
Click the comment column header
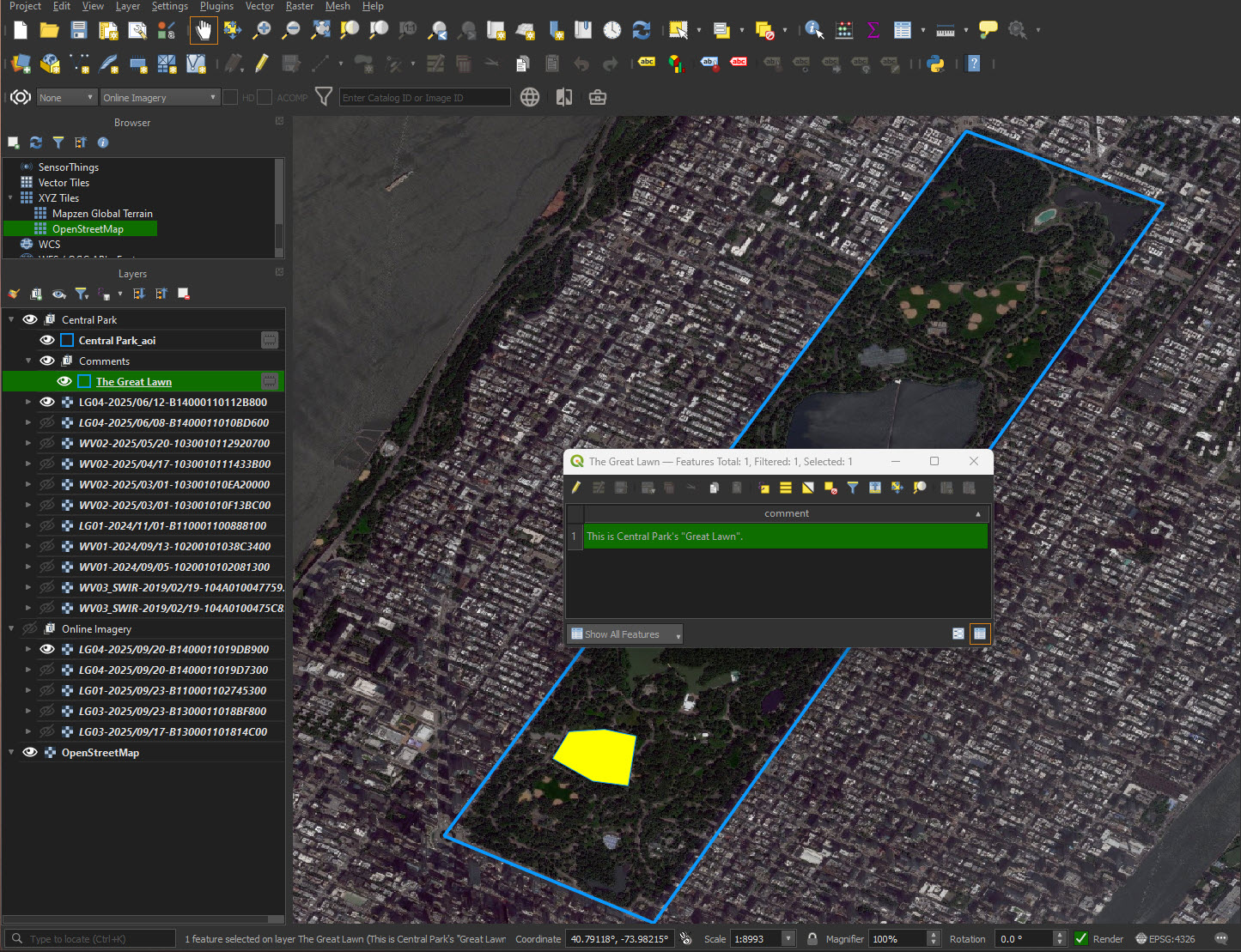pyautogui.click(x=786, y=513)
